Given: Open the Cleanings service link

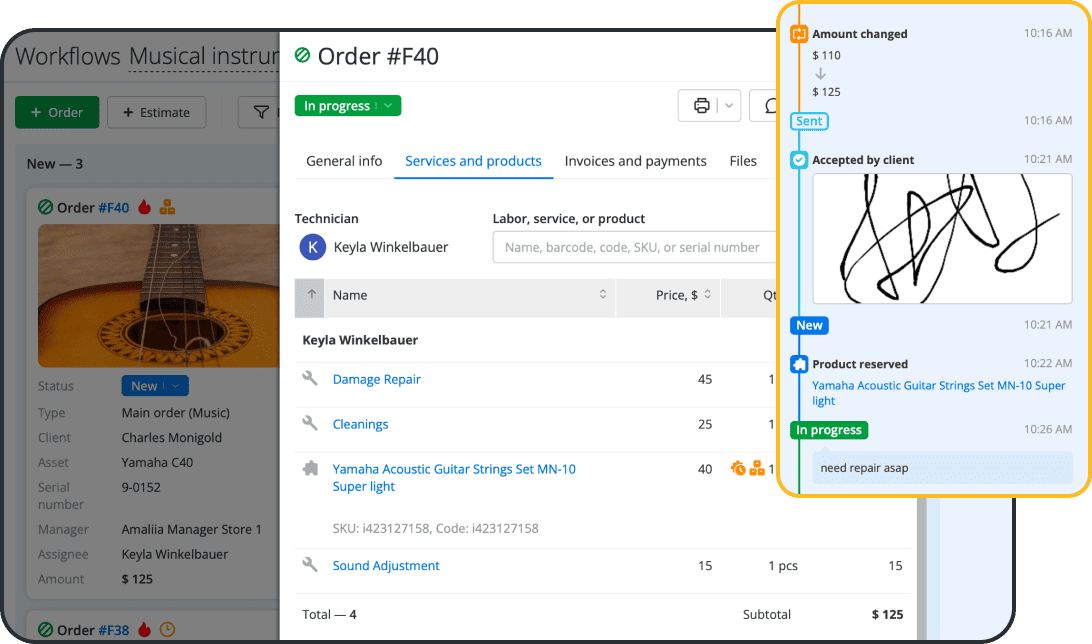Looking at the screenshot, I should (x=360, y=424).
